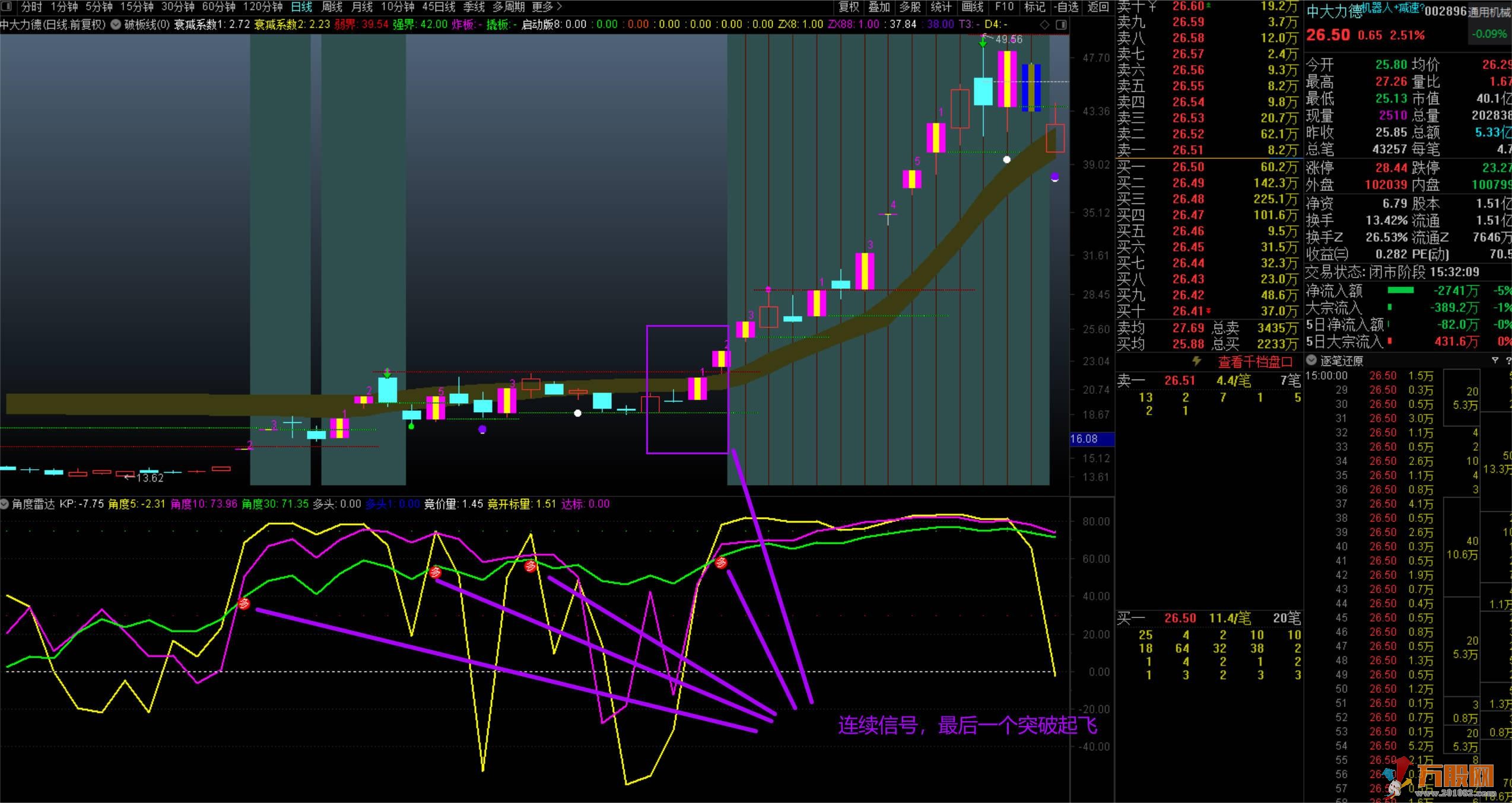Viewport: 1512px width, 803px height.
Task: Open F10 company information
Action: 1004,7
